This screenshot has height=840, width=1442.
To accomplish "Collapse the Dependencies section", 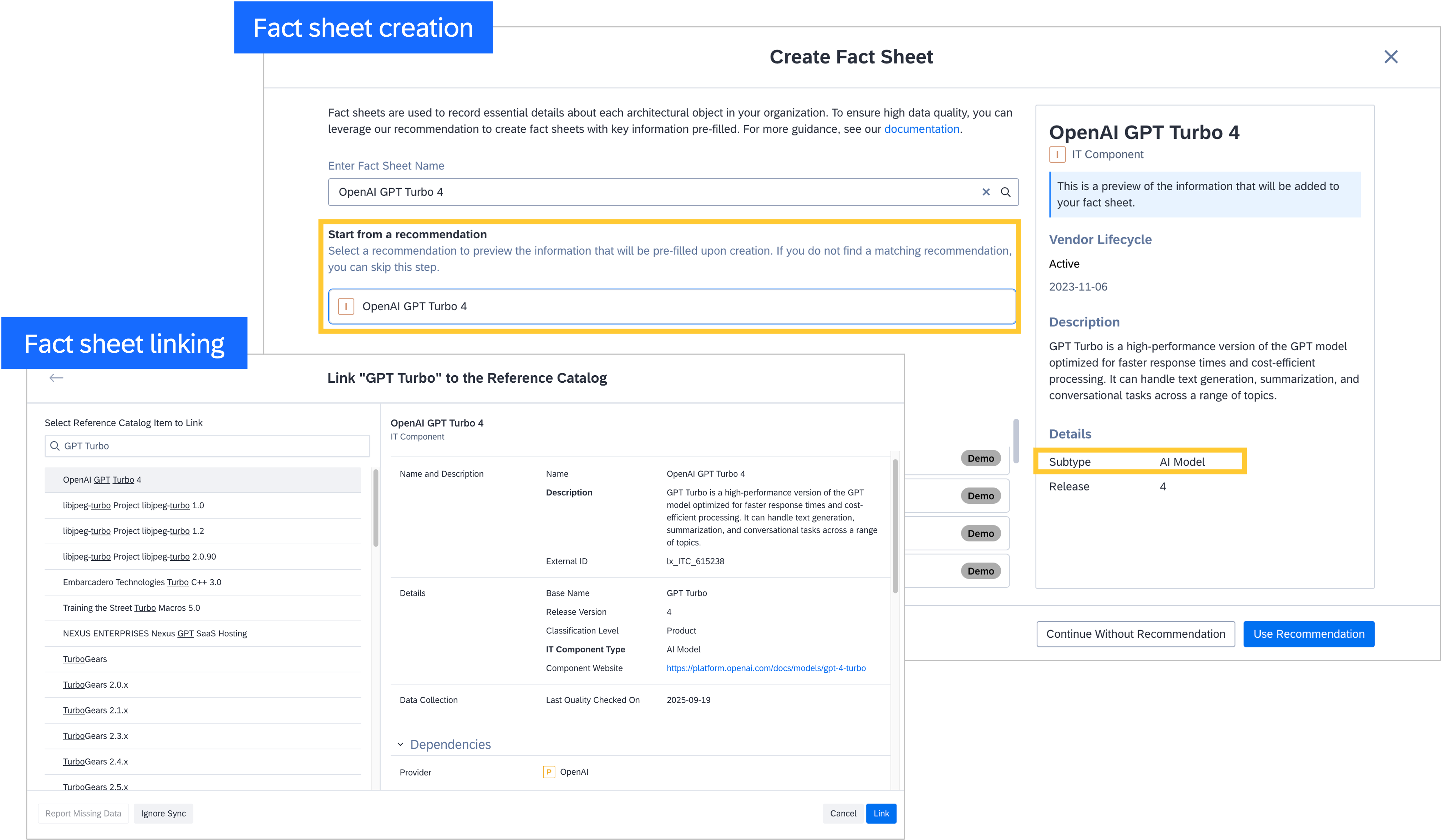I will point(400,744).
